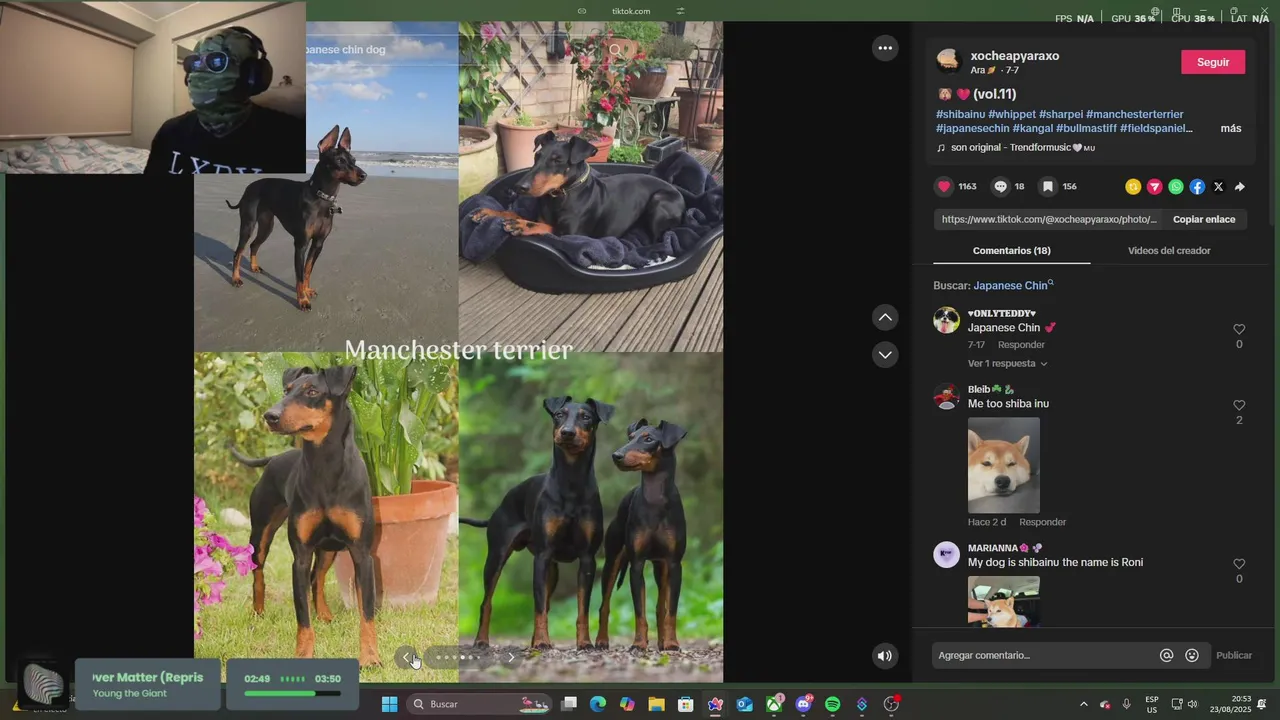Open the taskbar volume control

[1193, 704]
